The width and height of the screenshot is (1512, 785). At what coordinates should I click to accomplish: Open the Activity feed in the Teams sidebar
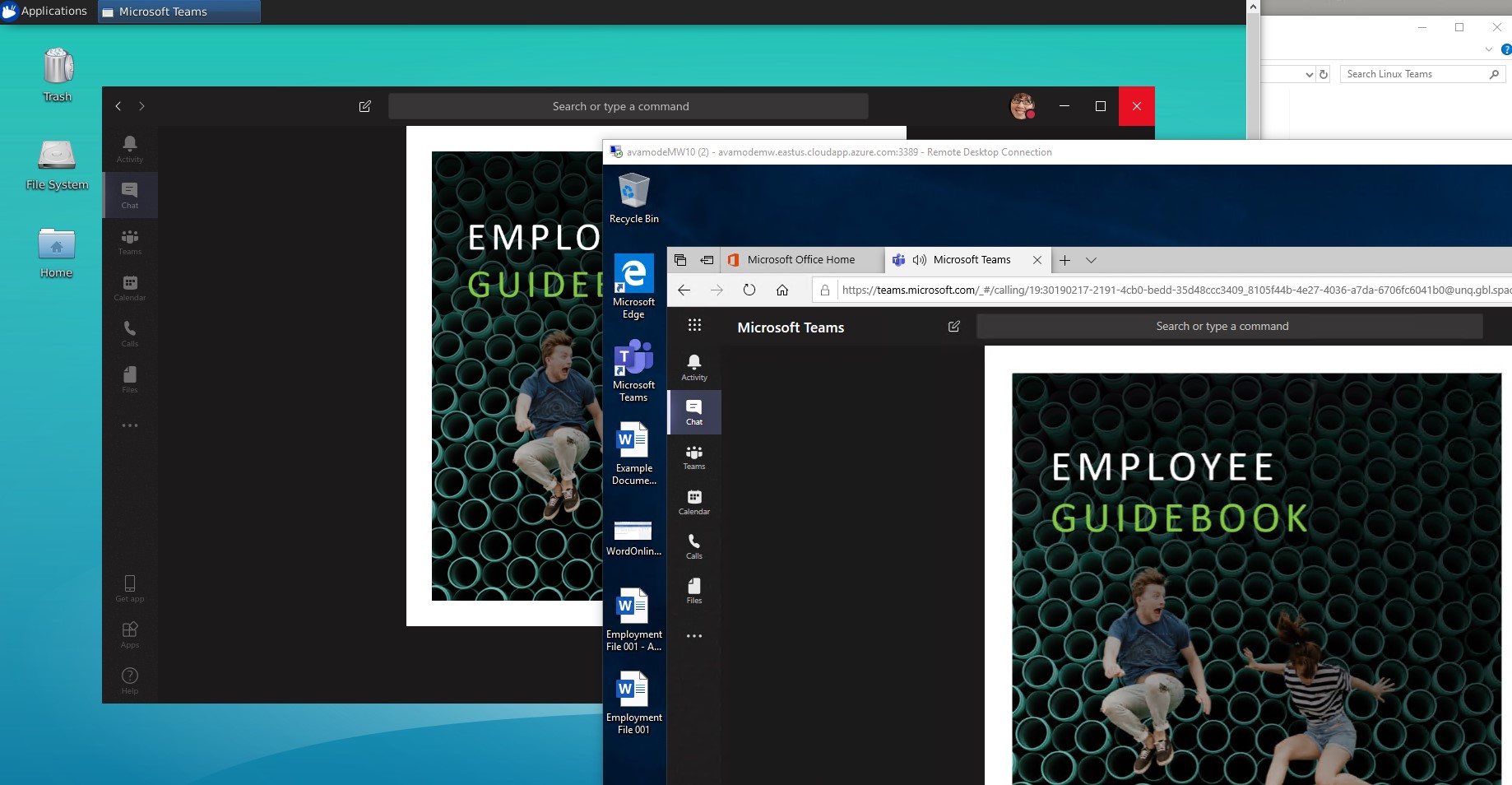point(693,368)
